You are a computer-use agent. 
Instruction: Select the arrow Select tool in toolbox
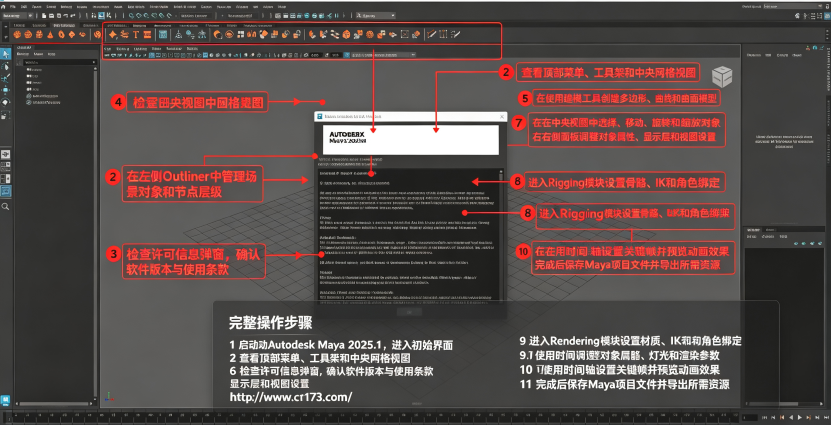(x=5, y=54)
